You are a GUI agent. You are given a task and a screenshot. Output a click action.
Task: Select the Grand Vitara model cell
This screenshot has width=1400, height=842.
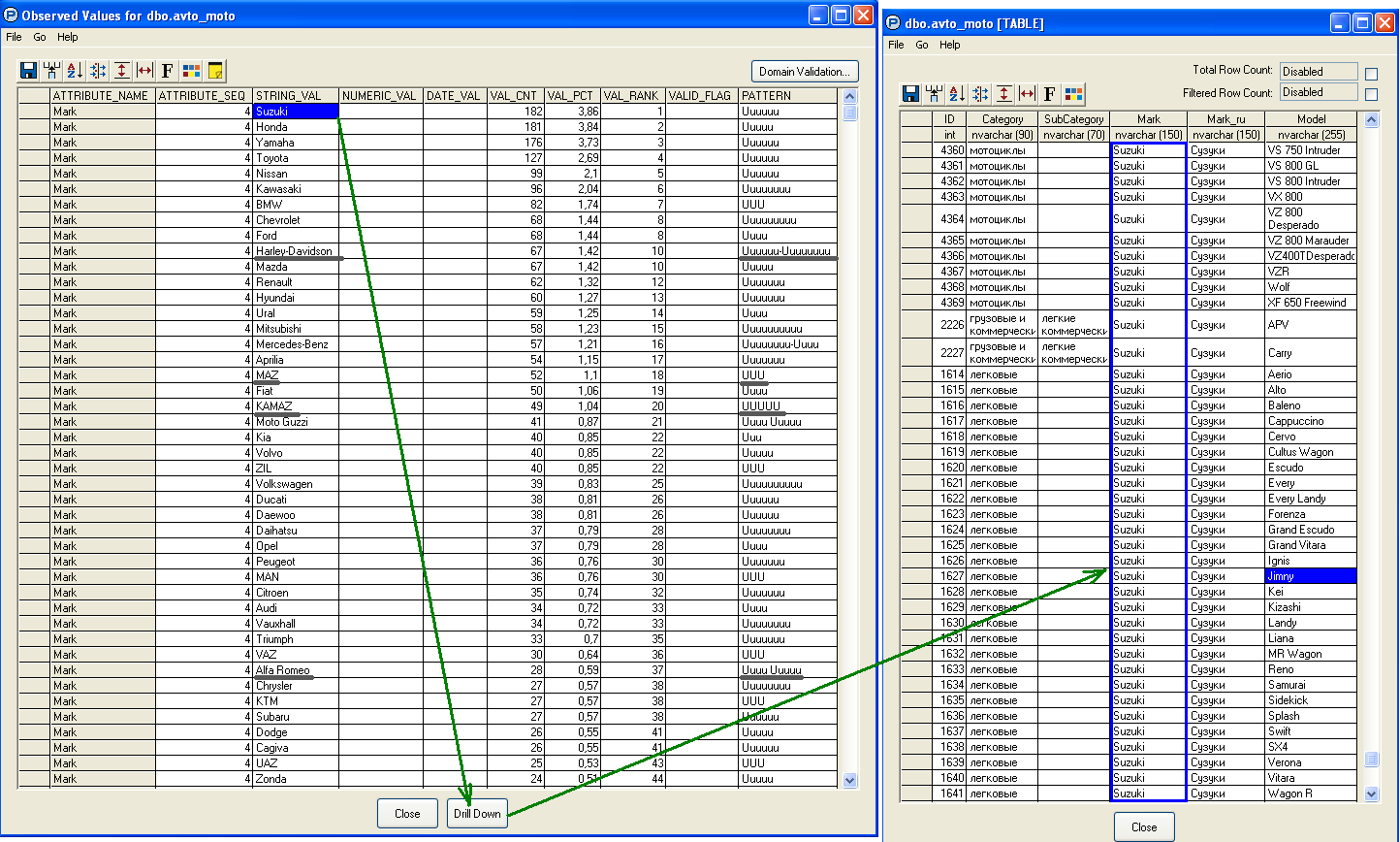pyautogui.click(x=1311, y=545)
